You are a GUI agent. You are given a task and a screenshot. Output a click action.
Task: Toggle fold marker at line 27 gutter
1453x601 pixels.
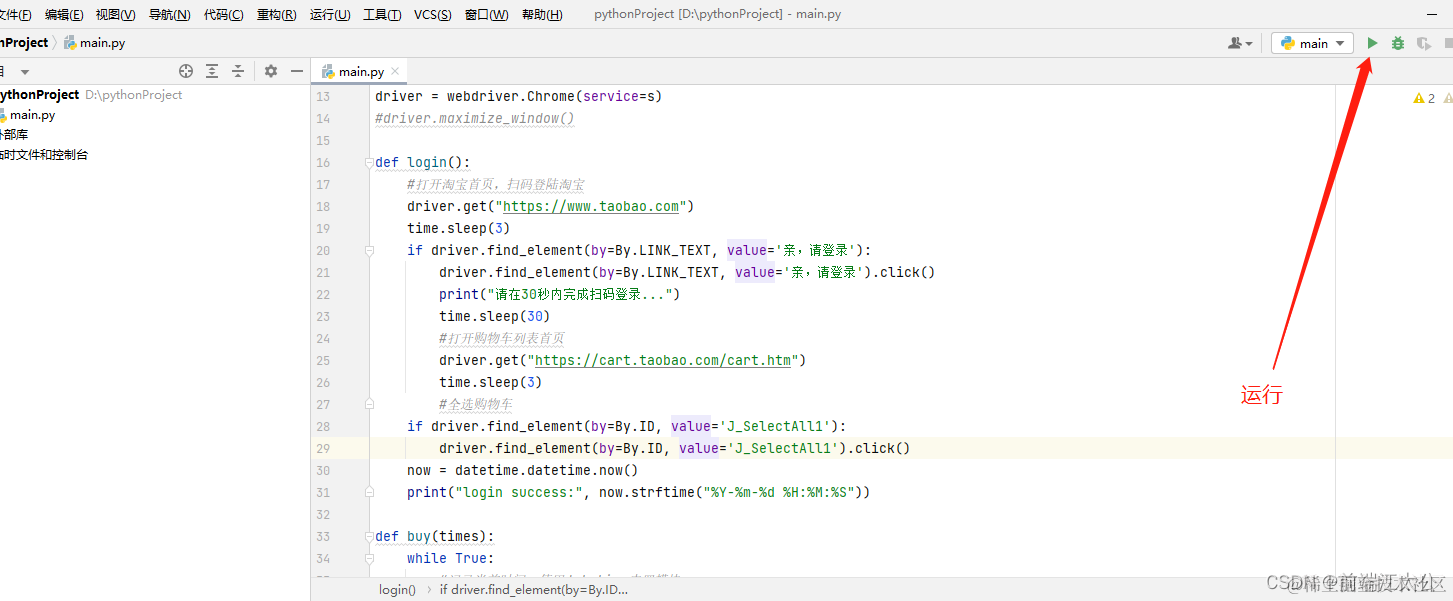click(x=369, y=405)
